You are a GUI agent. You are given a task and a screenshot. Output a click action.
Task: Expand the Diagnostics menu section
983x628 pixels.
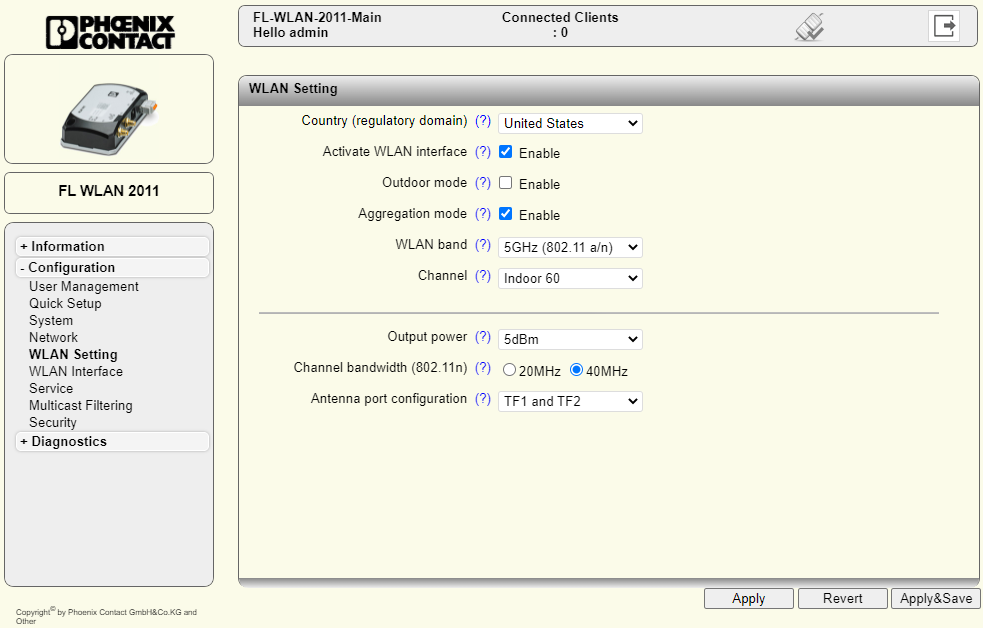coord(68,441)
